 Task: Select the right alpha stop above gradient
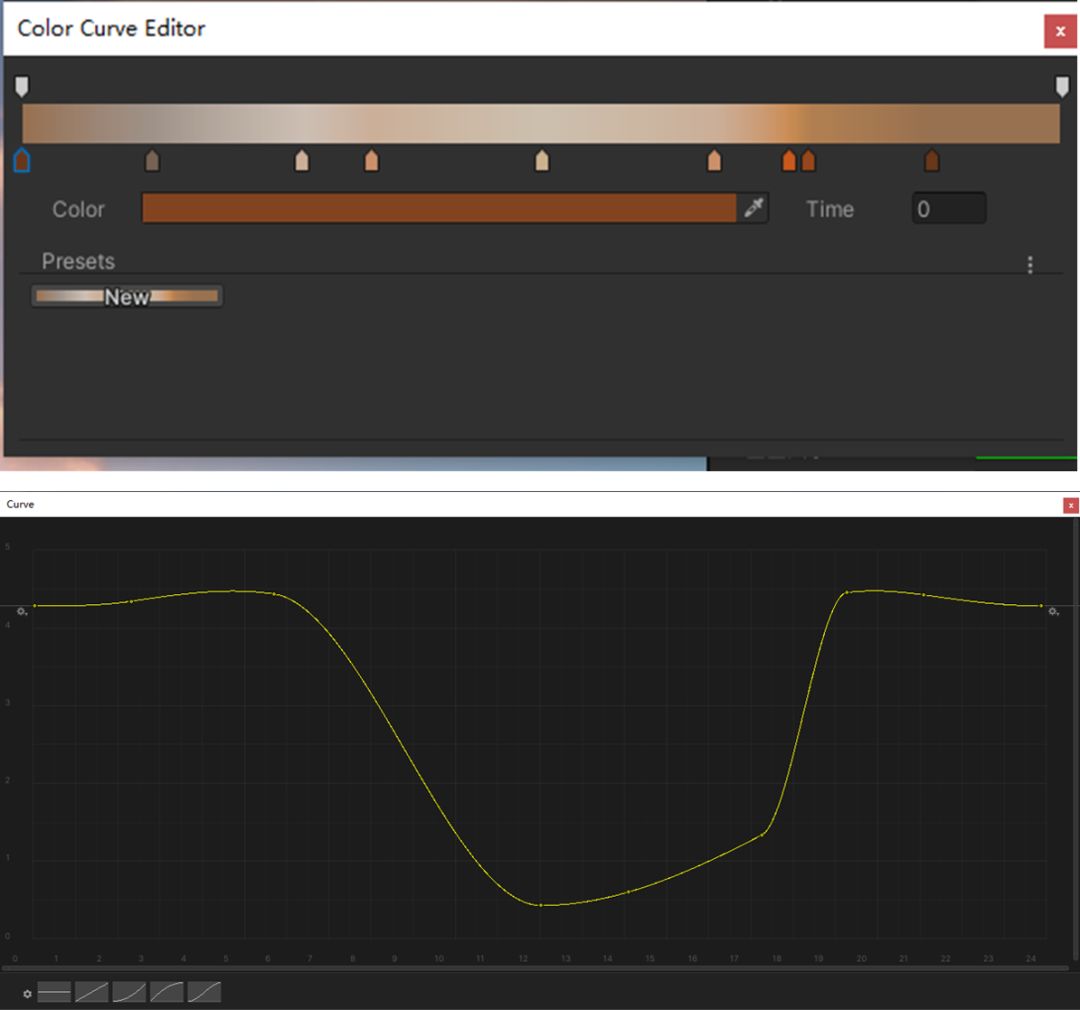pyautogui.click(x=1062, y=87)
